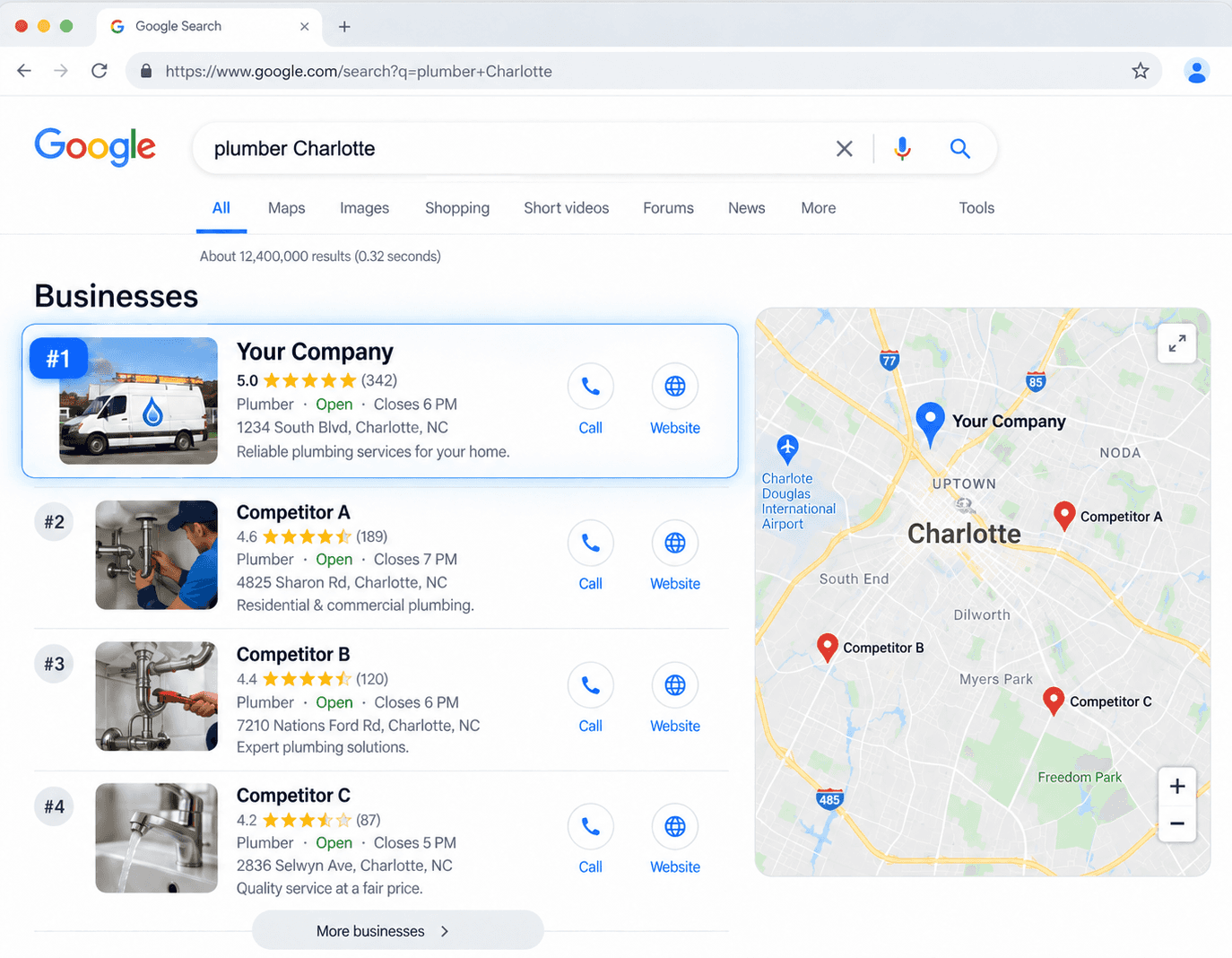Viewport: 1232px width, 958px height.
Task: Bookmark the page with star icon
Action: click(1140, 71)
